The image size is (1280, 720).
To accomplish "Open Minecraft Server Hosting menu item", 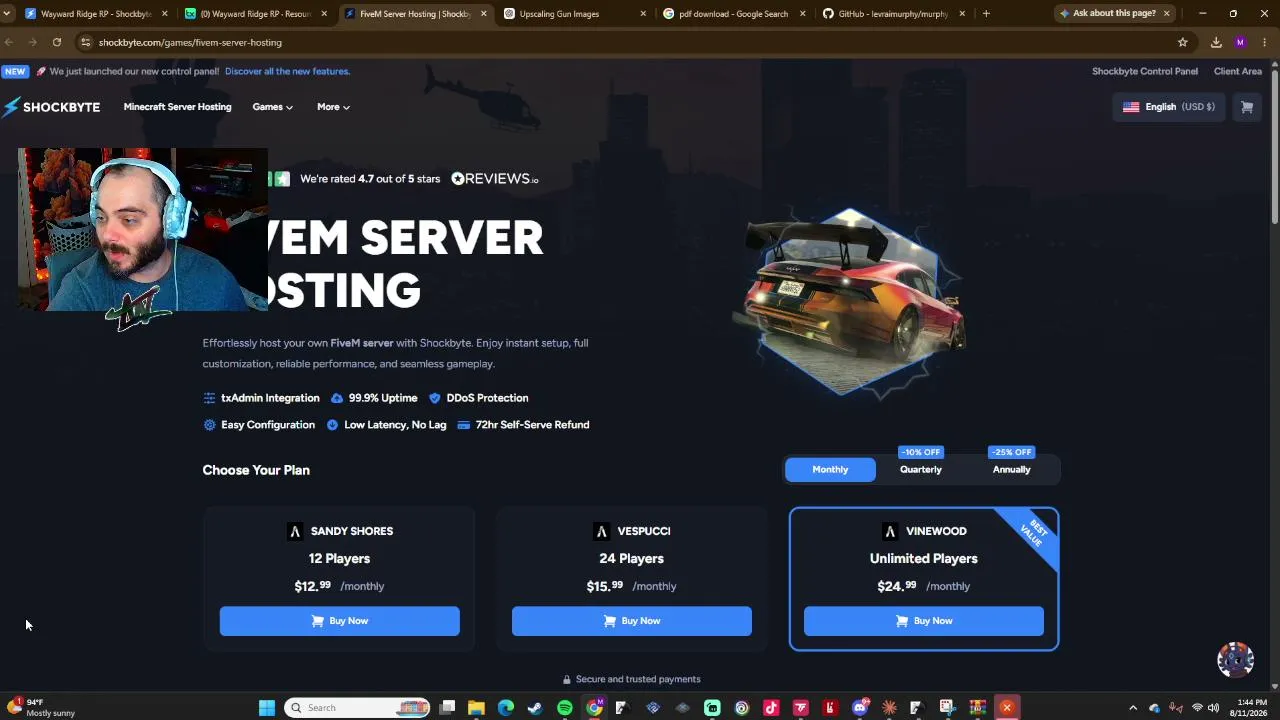I will pyautogui.click(x=177, y=107).
